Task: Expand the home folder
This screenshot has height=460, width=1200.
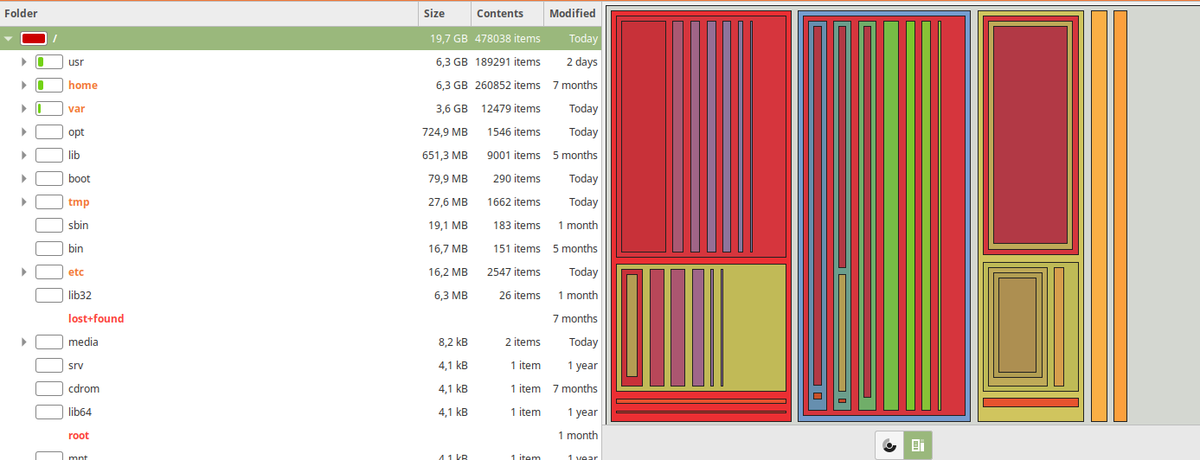Action: click(x=24, y=85)
